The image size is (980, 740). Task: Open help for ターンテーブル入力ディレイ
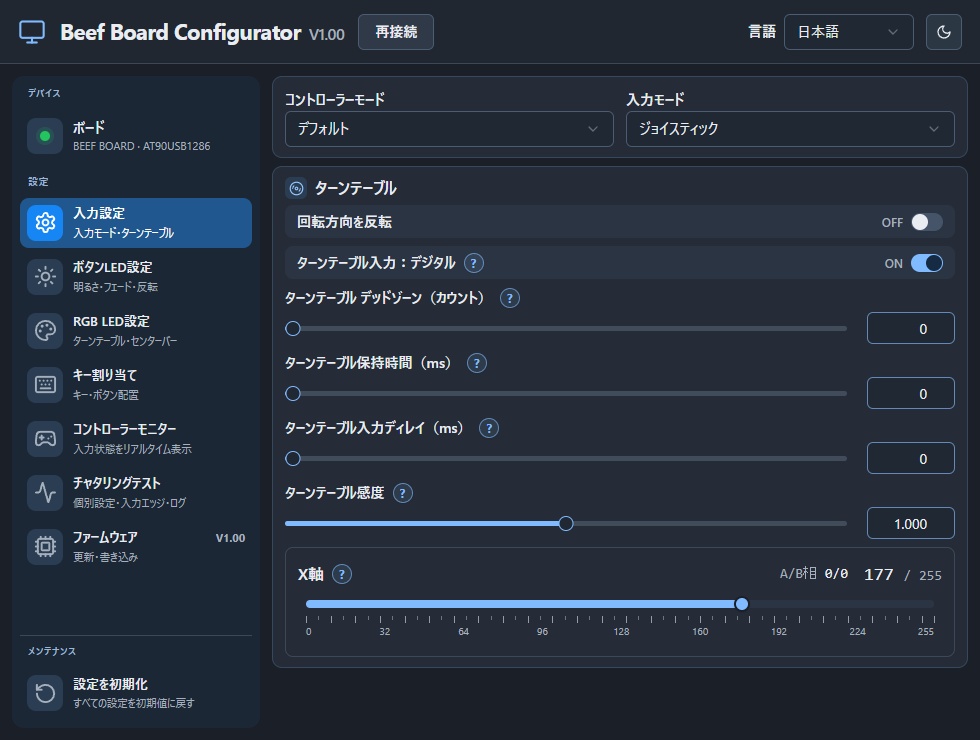point(489,428)
